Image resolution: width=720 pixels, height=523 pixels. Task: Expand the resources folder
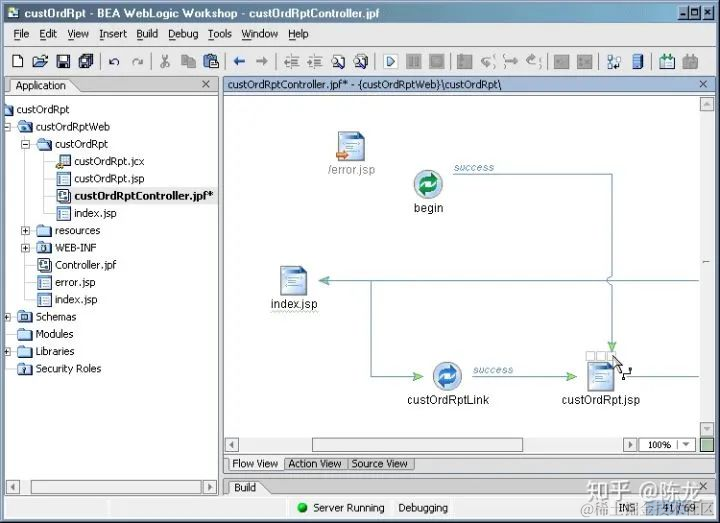[26, 231]
